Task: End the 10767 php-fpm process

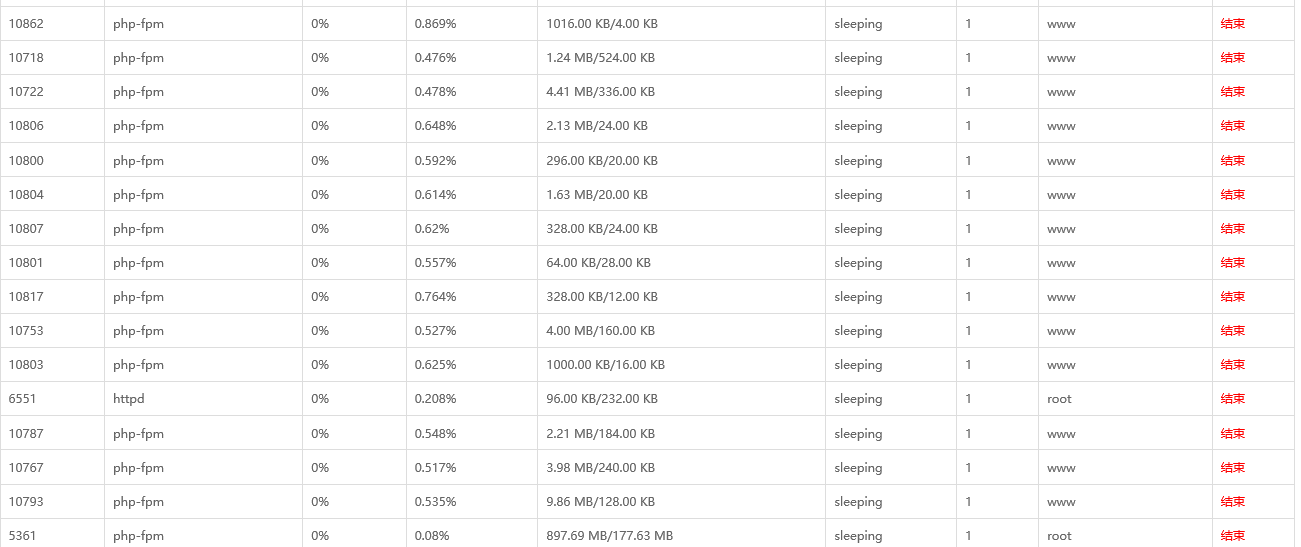Action: 1232,468
